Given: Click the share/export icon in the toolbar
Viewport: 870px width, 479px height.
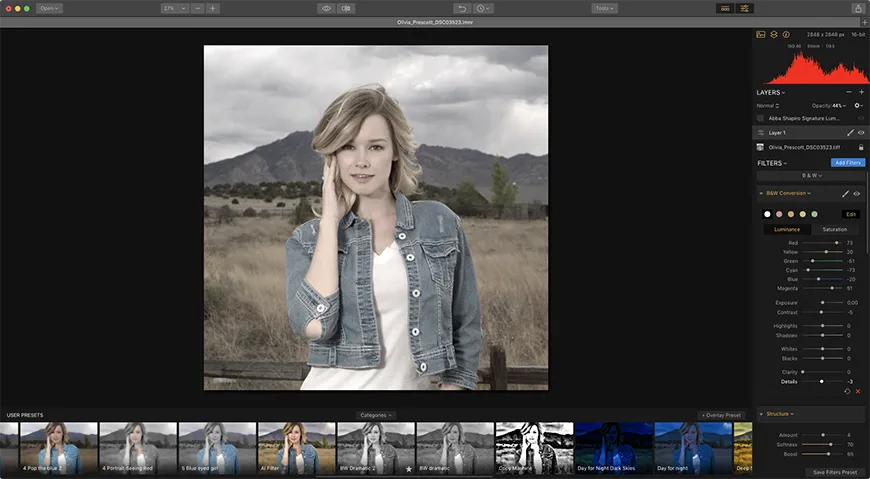Looking at the screenshot, I should tap(857, 8).
